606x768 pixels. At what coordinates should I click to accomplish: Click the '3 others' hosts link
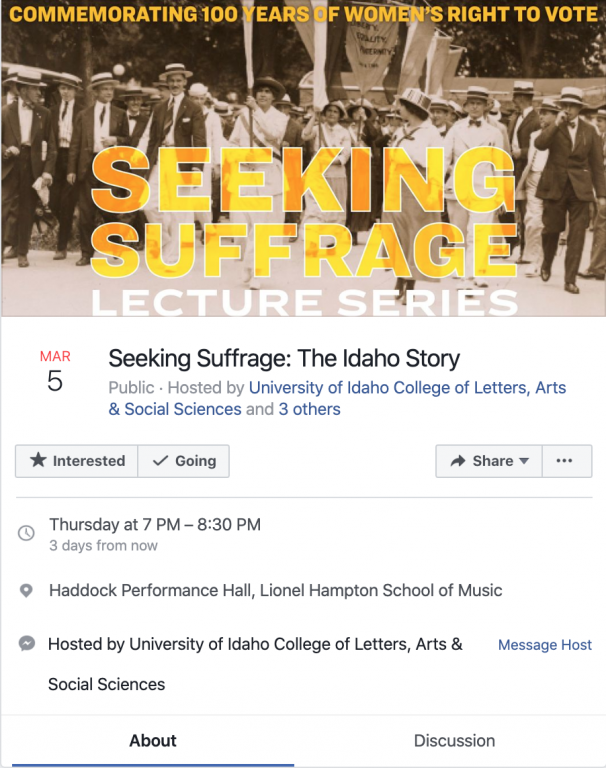pos(309,409)
